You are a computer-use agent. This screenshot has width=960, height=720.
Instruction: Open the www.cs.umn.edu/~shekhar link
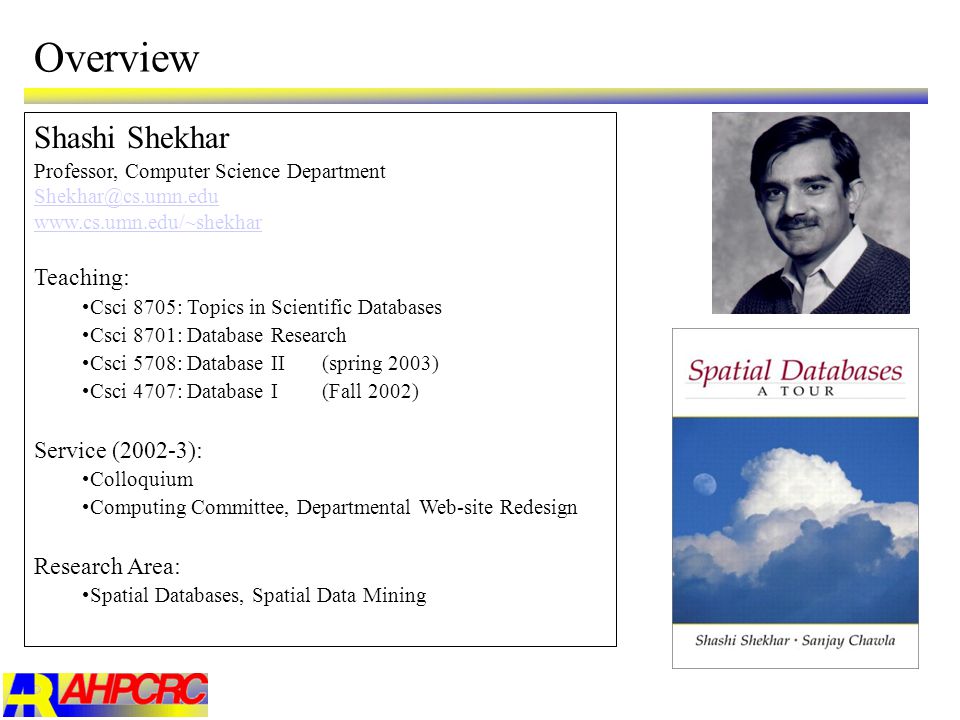148,222
